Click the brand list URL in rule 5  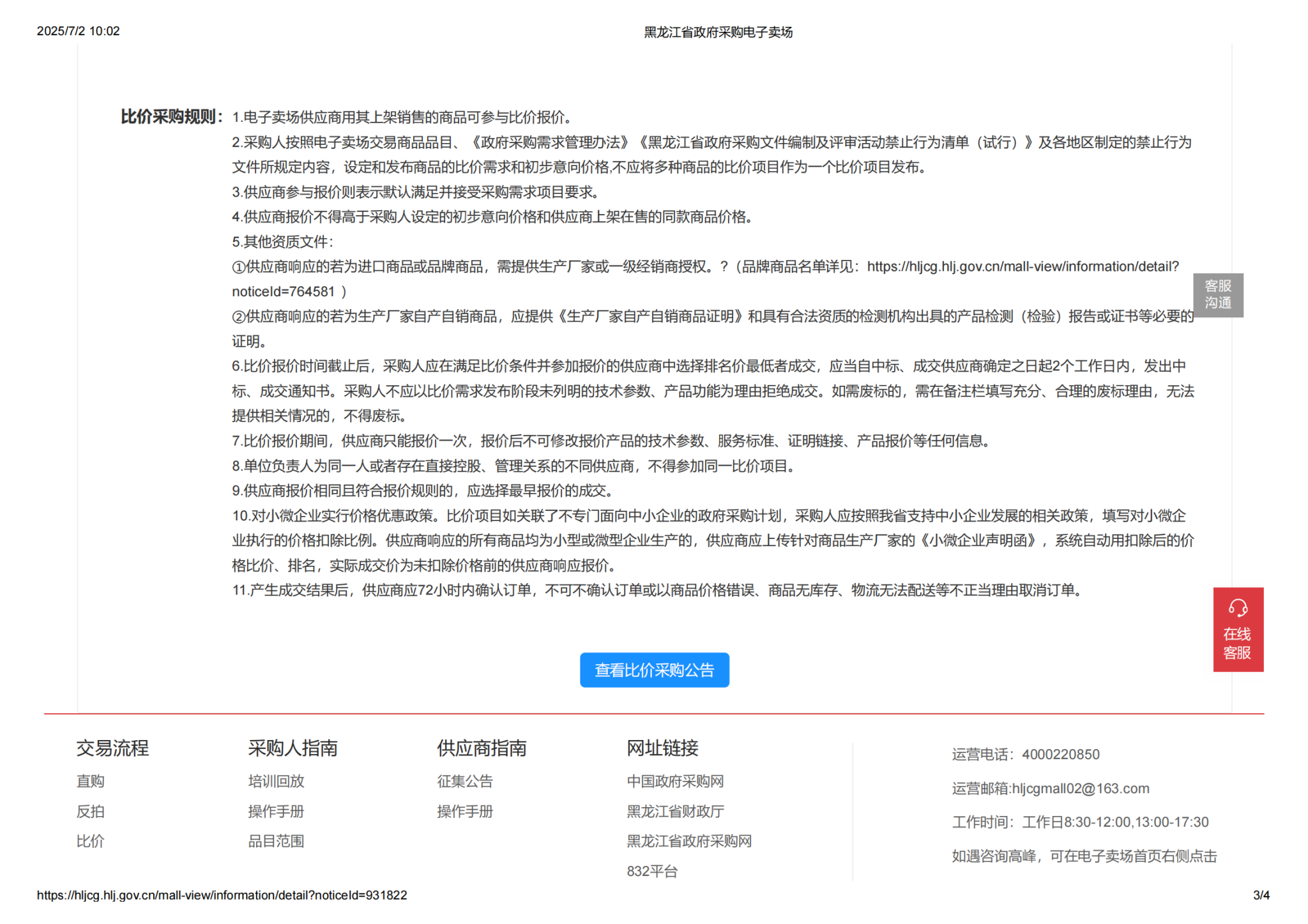(x=1022, y=267)
